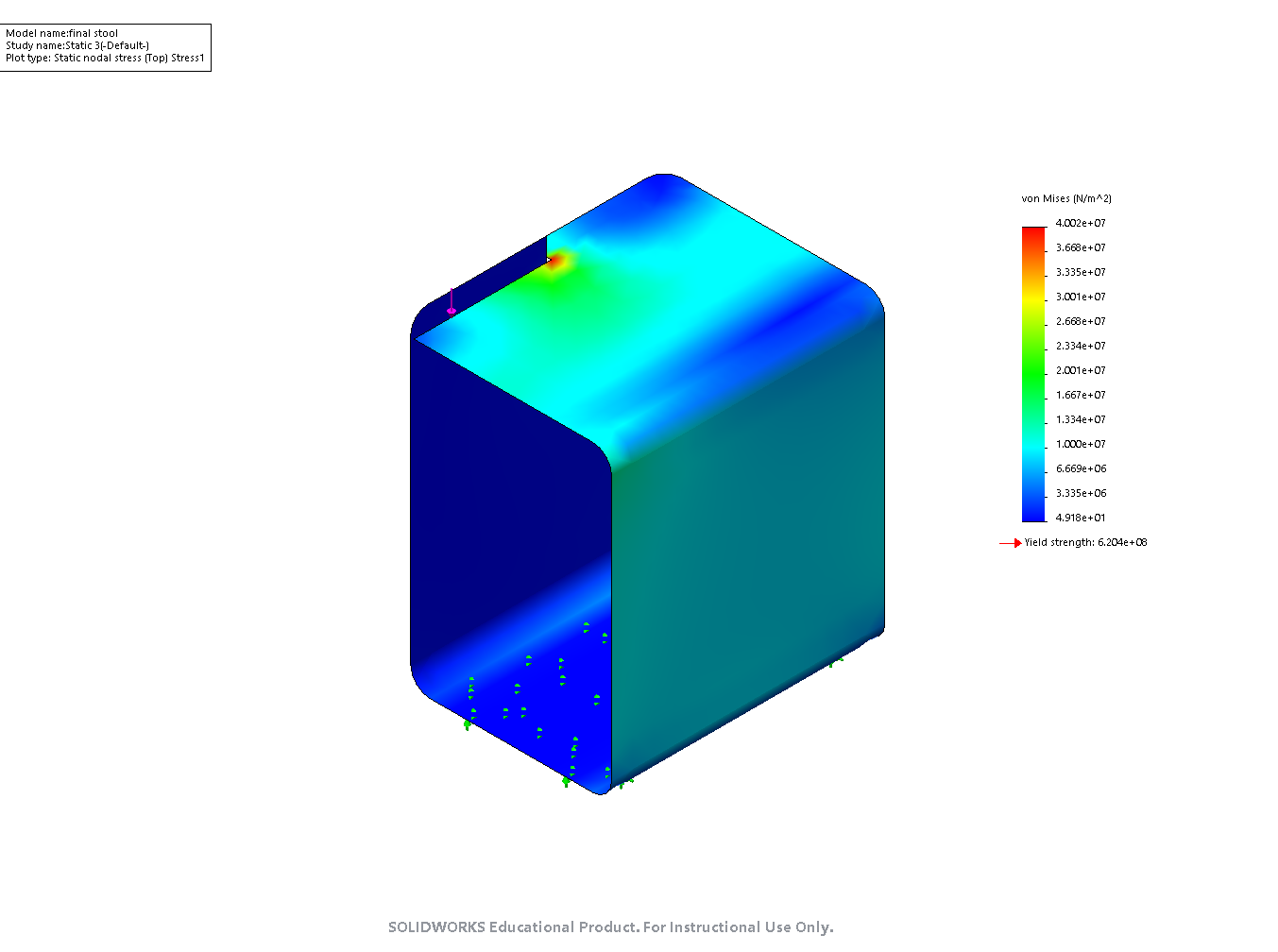Click the legend value 6.669e+06
Screen dimensions: 1278x952
1081,468
